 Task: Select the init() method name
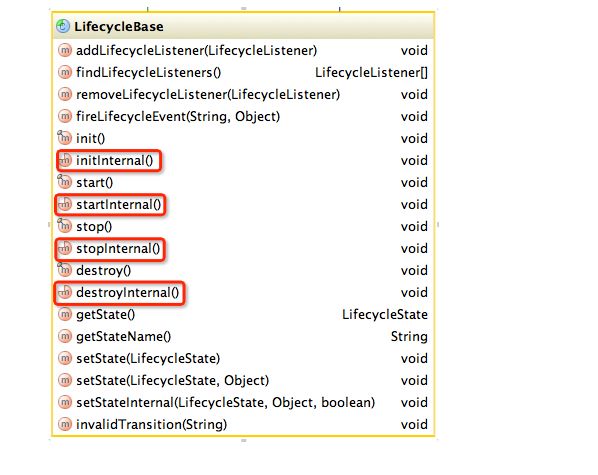(90, 138)
